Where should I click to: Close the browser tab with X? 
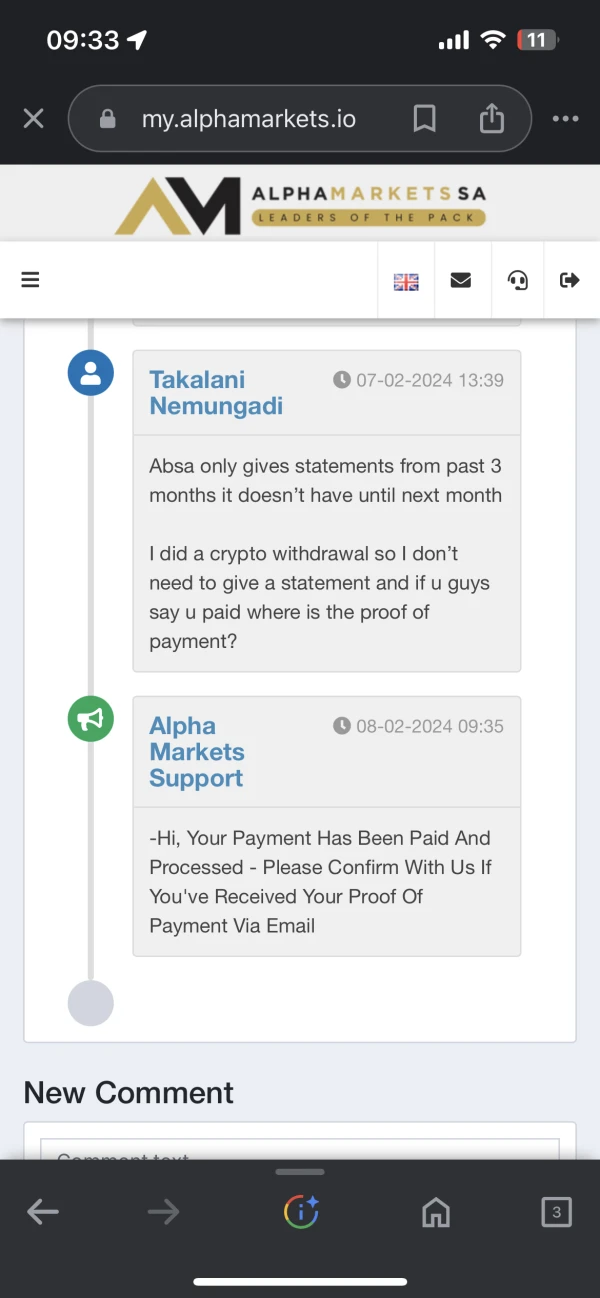pyautogui.click(x=33, y=120)
